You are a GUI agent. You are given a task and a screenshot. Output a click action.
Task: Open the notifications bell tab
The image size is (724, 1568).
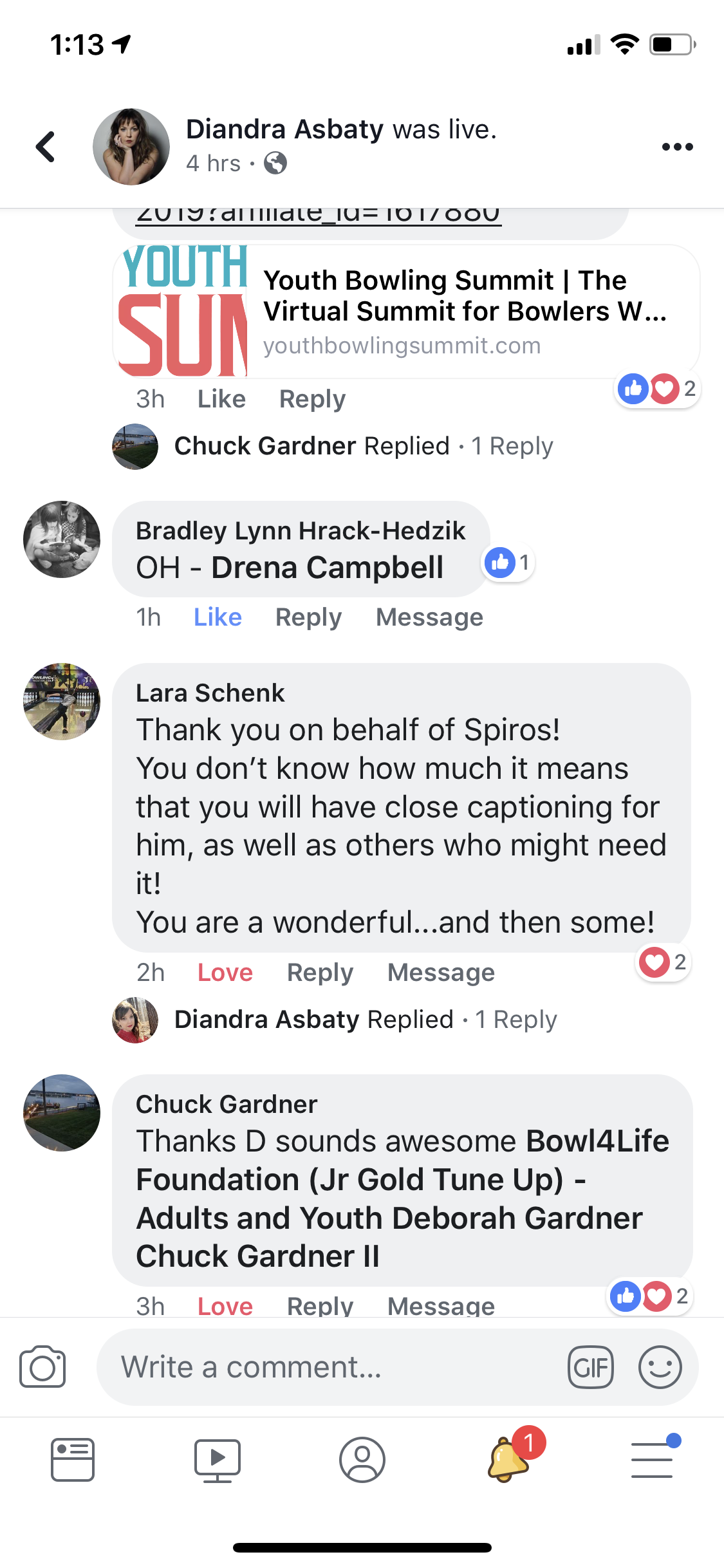pos(508,1459)
